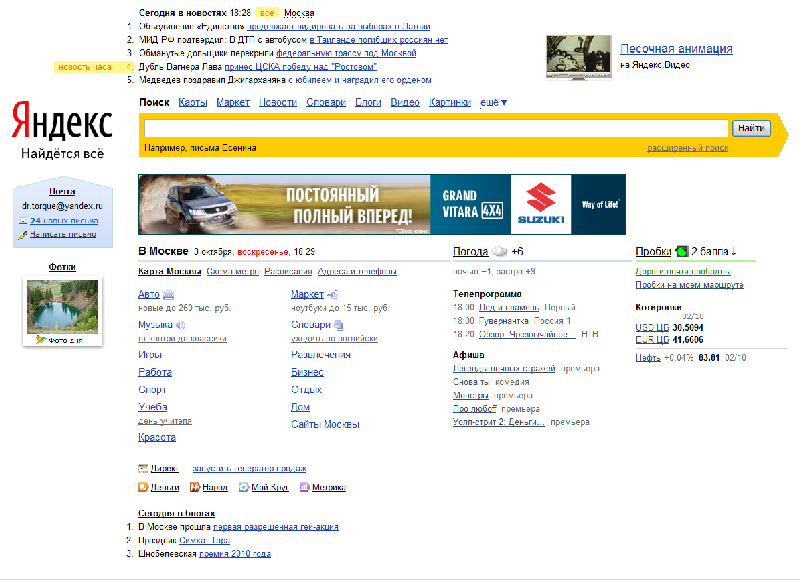This screenshot has height=585, width=800.
Task: Open the Сайты Москвы link
Action: pyautogui.click(x=326, y=424)
